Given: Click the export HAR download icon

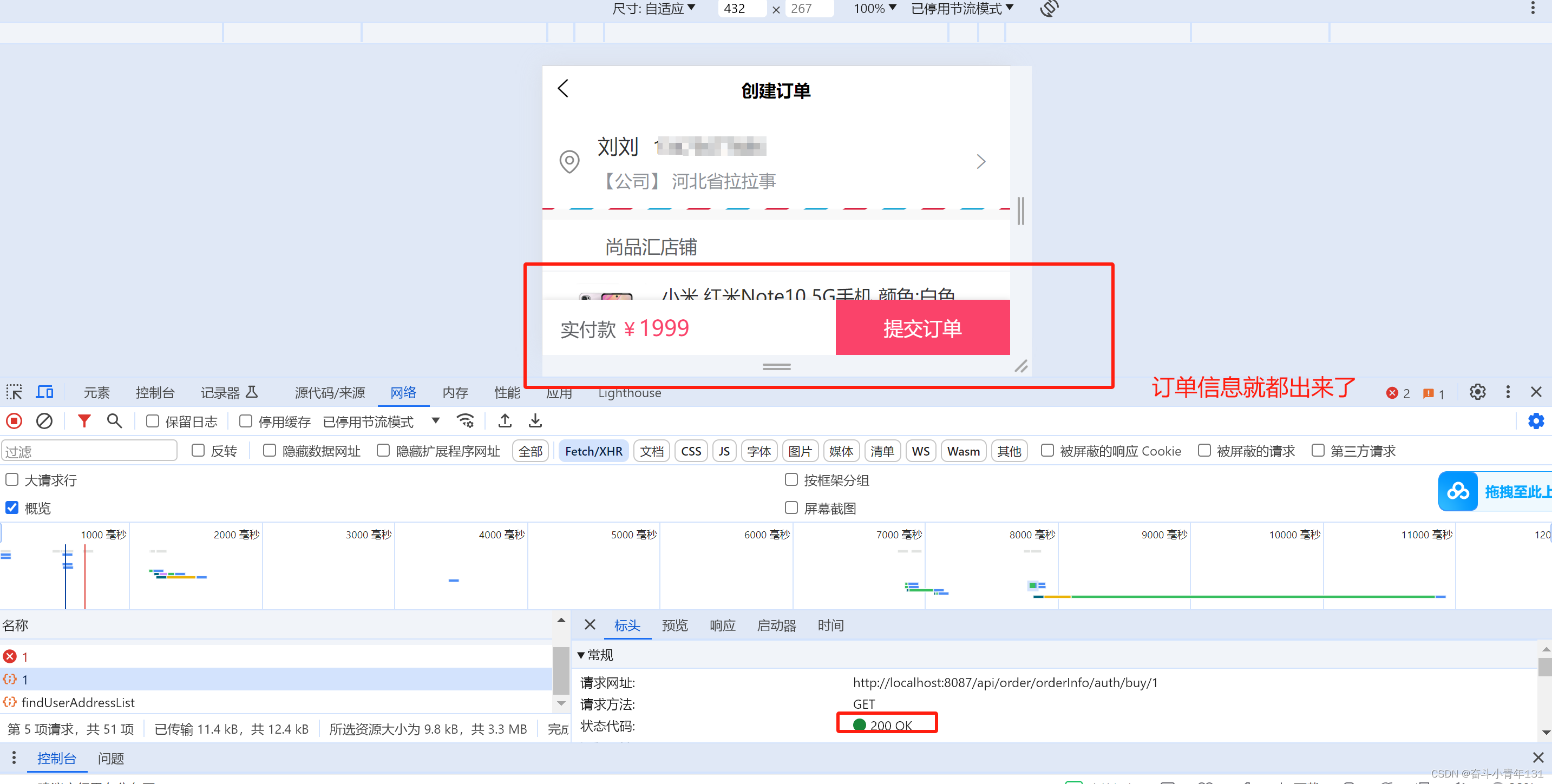Looking at the screenshot, I should (535, 421).
